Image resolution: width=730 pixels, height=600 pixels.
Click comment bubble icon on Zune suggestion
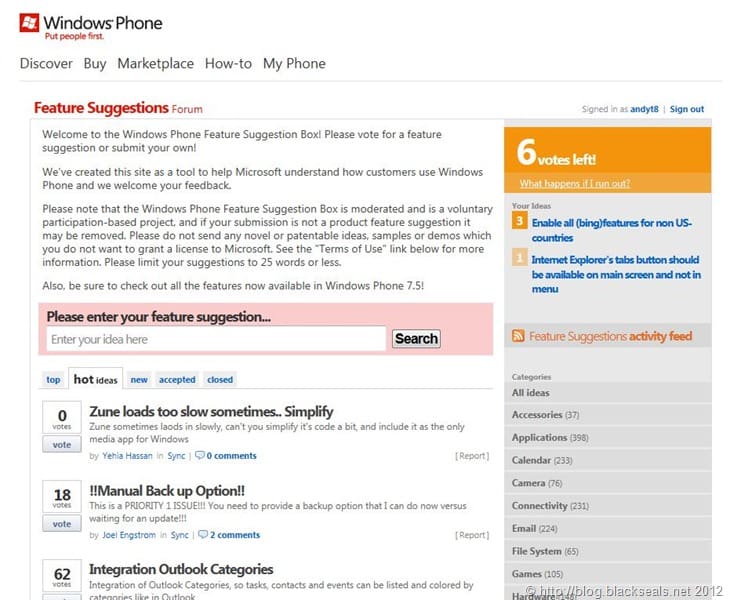[x=200, y=456]
